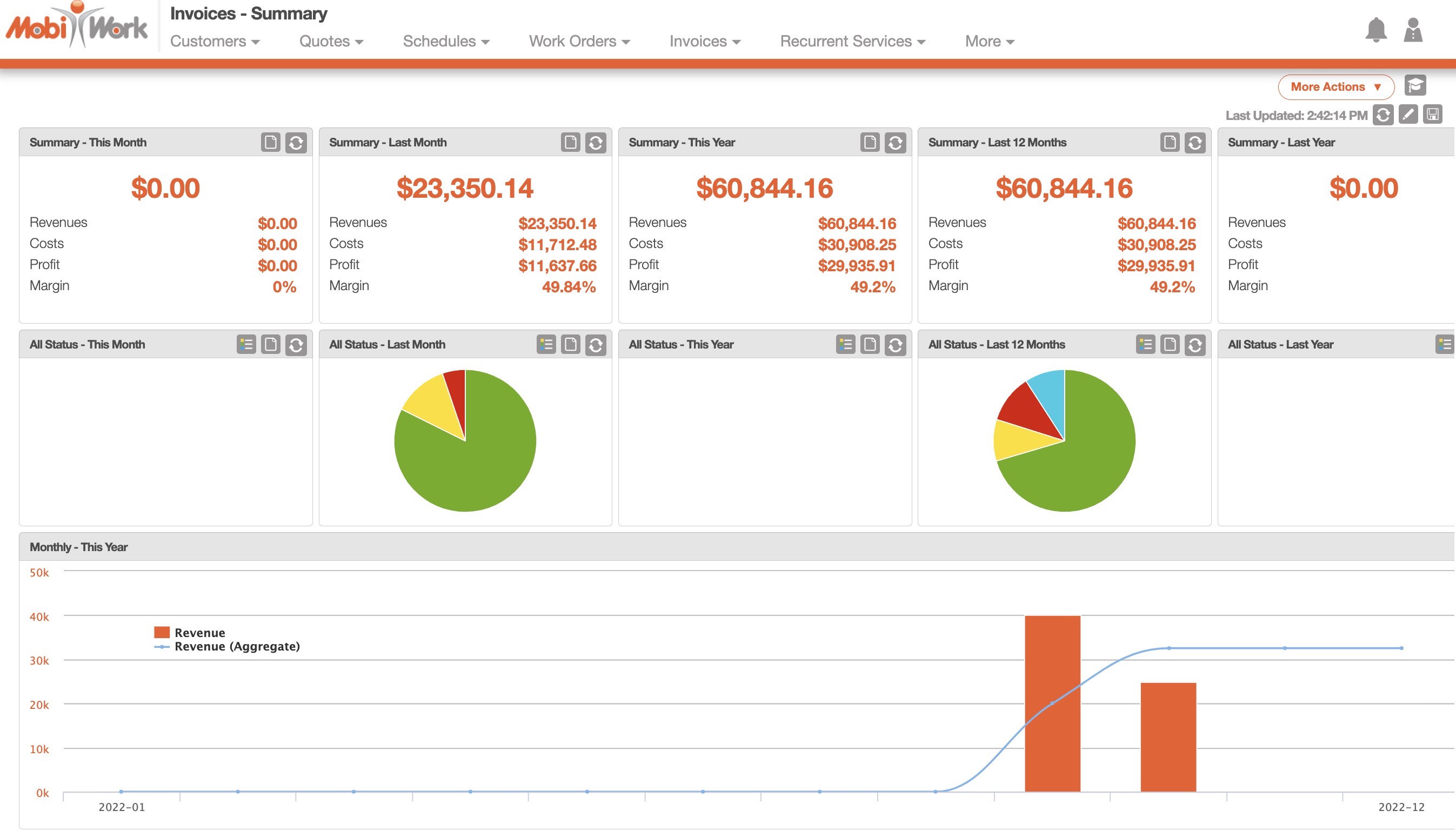
Task: Open the Customers dropdown menu
Action: 215,41
